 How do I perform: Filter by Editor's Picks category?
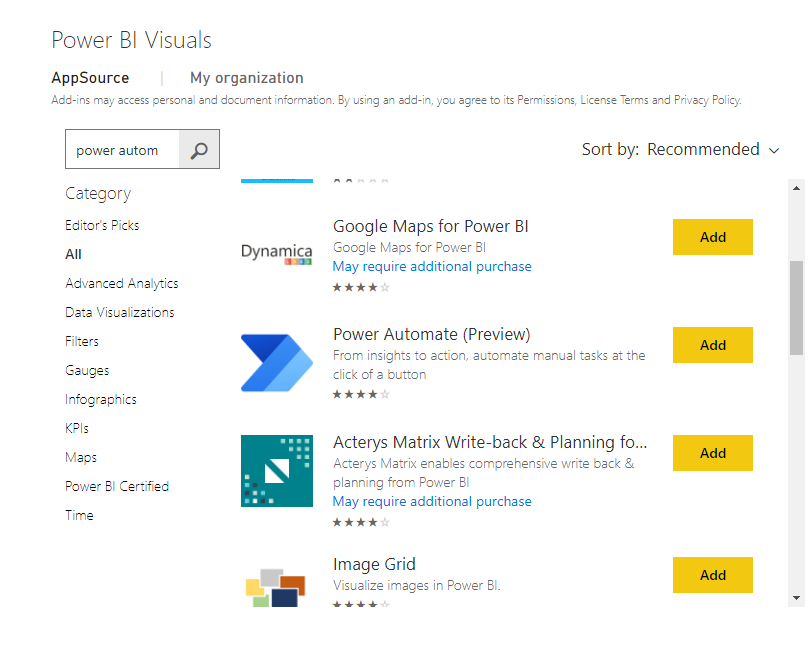coord(102,225)
